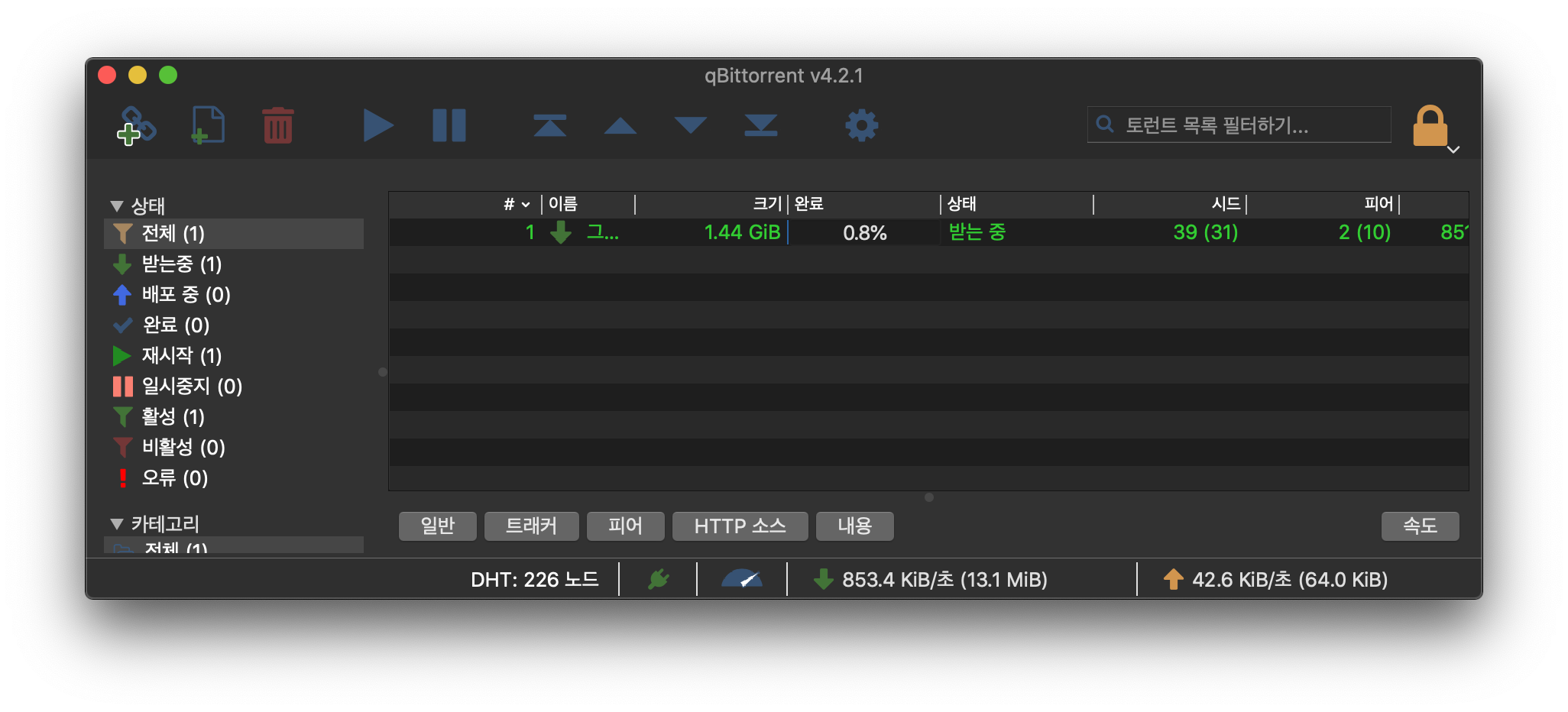Collapse the 상태 section

117,206
